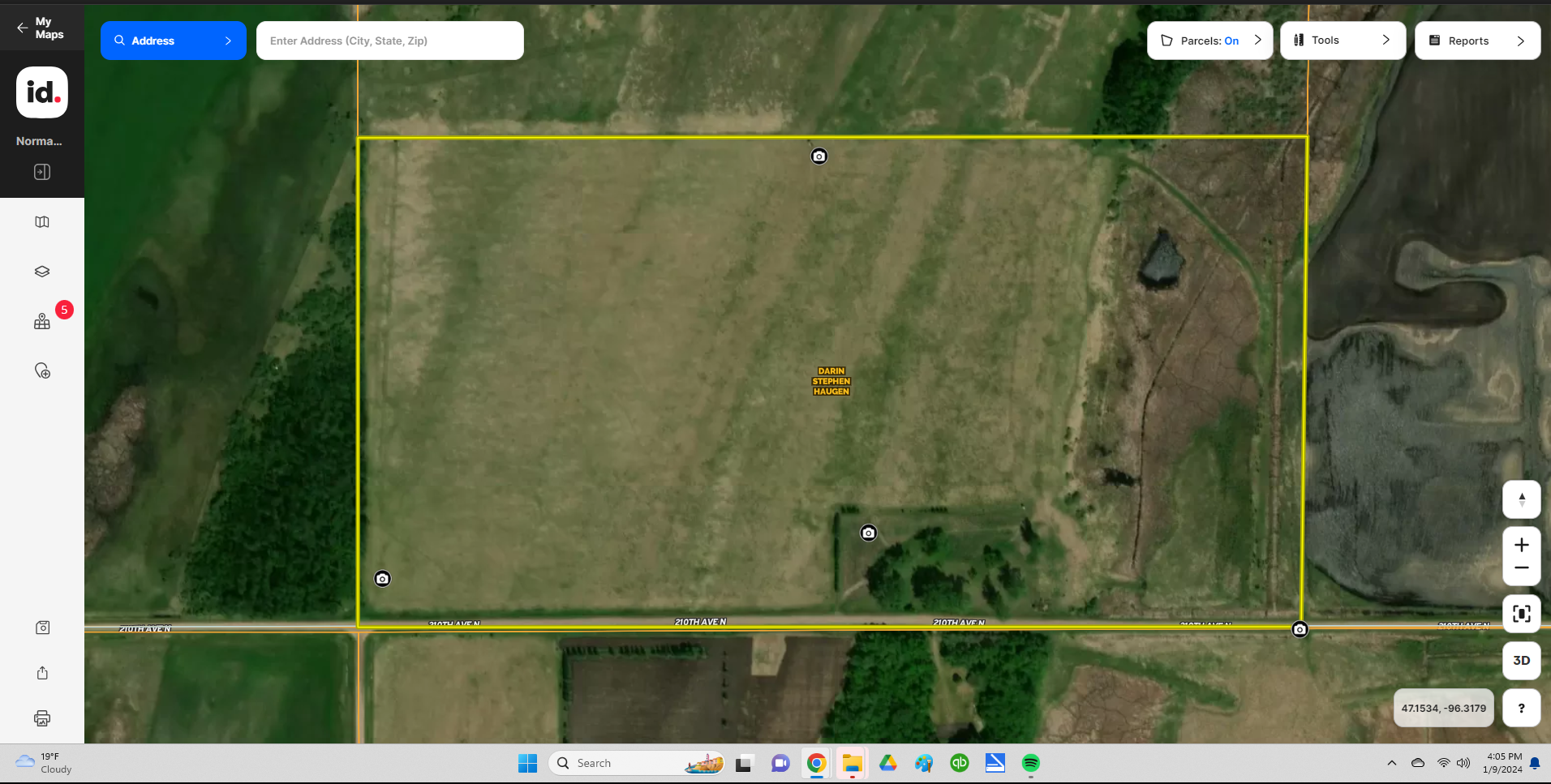Zoom in on the map
Viewport: 1551px width, 784px height.
coord(1521,545)
